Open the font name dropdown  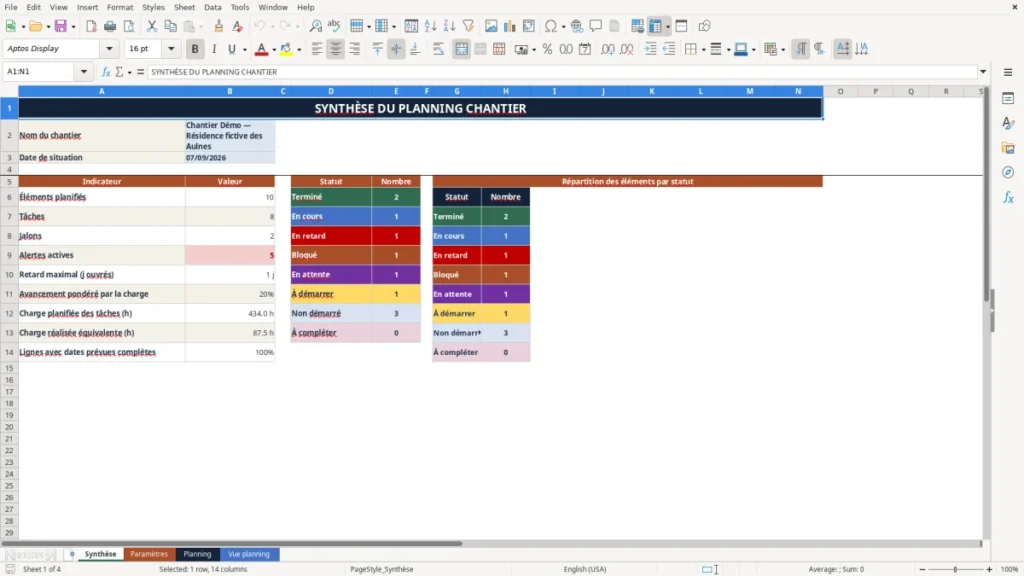pyautogui.click(x=109, y=48)
